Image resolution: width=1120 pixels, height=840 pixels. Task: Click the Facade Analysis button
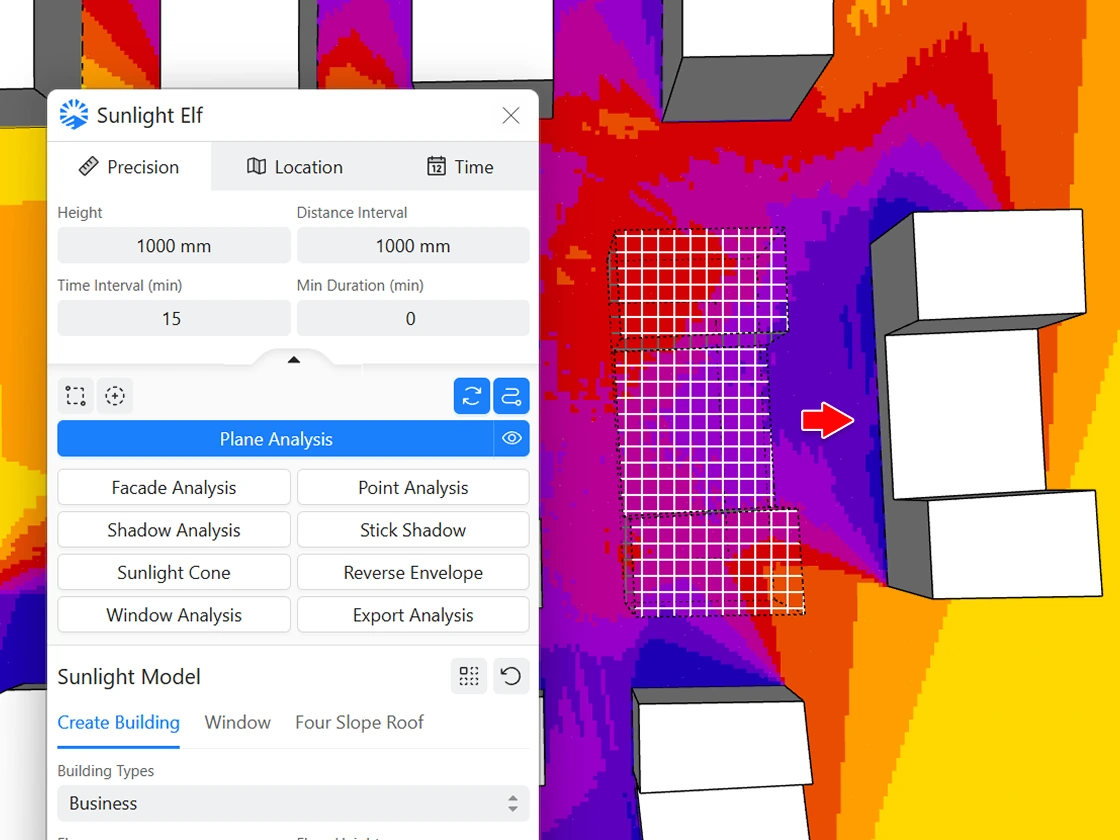pyautogui.click(x=174, y=488)
